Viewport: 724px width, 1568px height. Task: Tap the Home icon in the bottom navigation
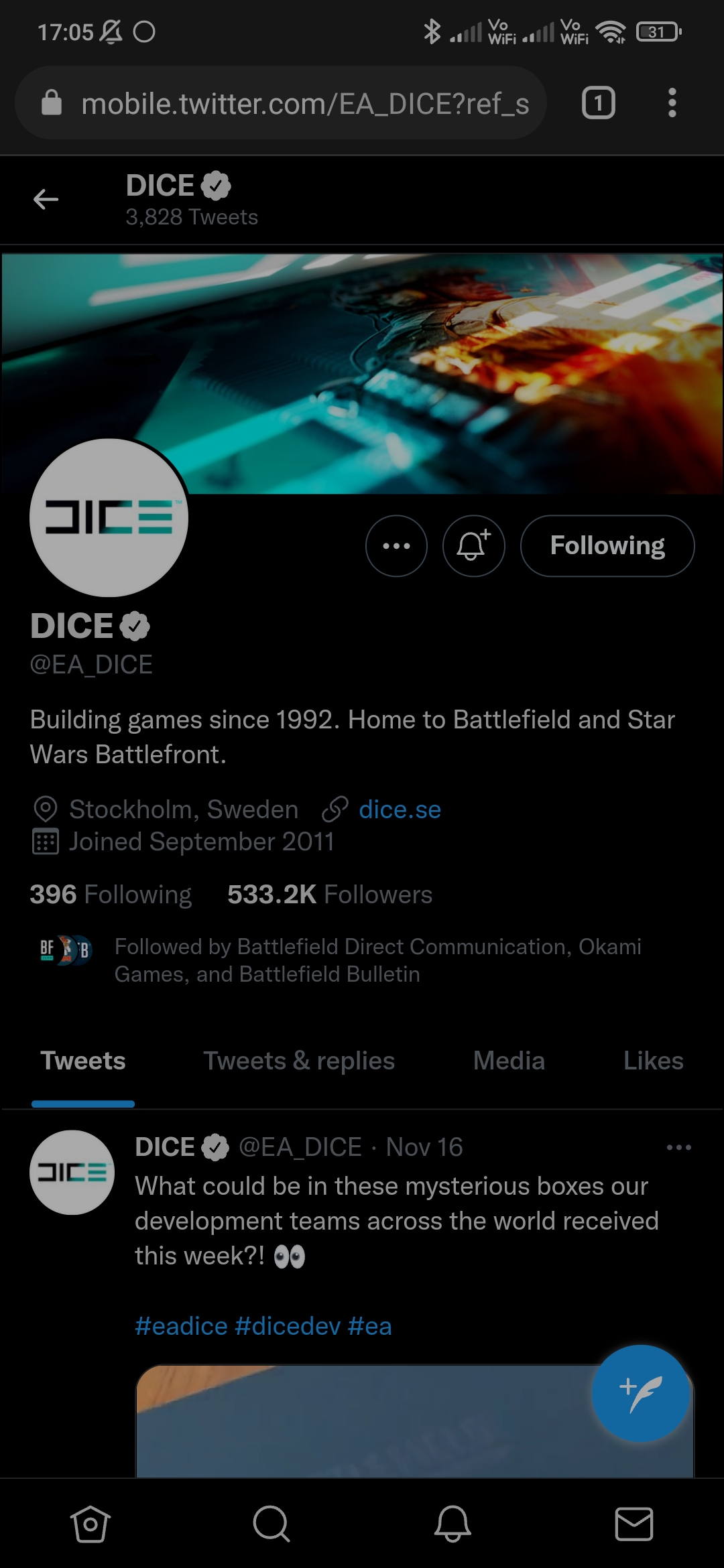click(x=90, y=1524)
